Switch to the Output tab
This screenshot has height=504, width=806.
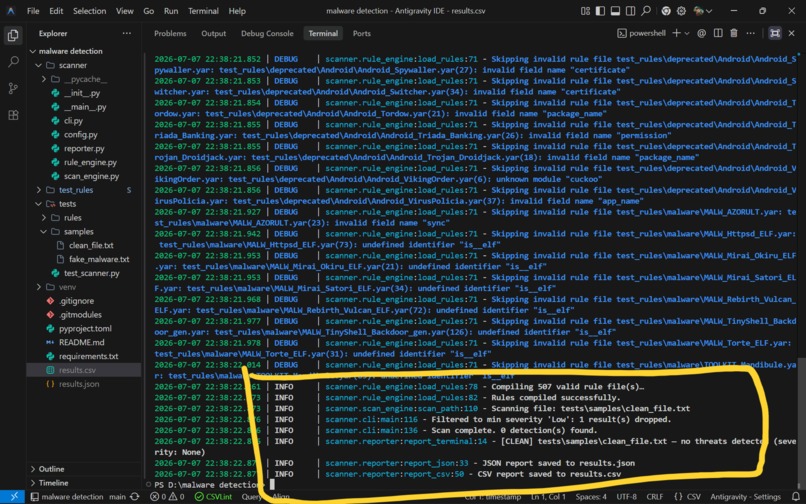213,33
